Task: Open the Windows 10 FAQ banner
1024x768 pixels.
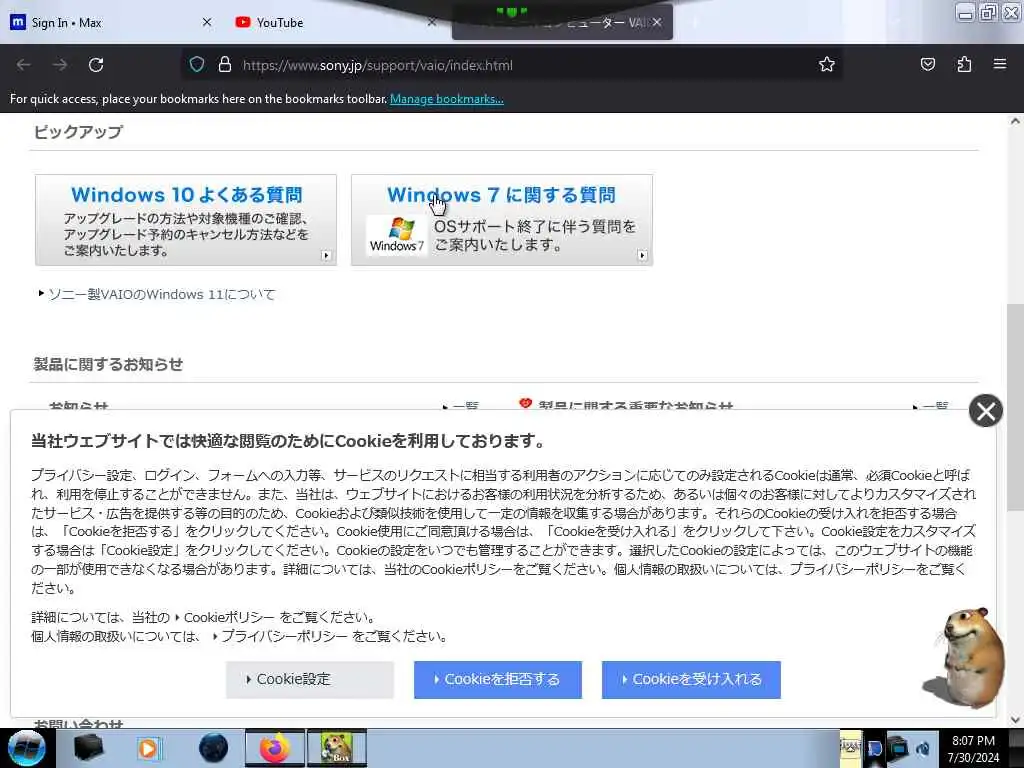Action: [186, 220]
